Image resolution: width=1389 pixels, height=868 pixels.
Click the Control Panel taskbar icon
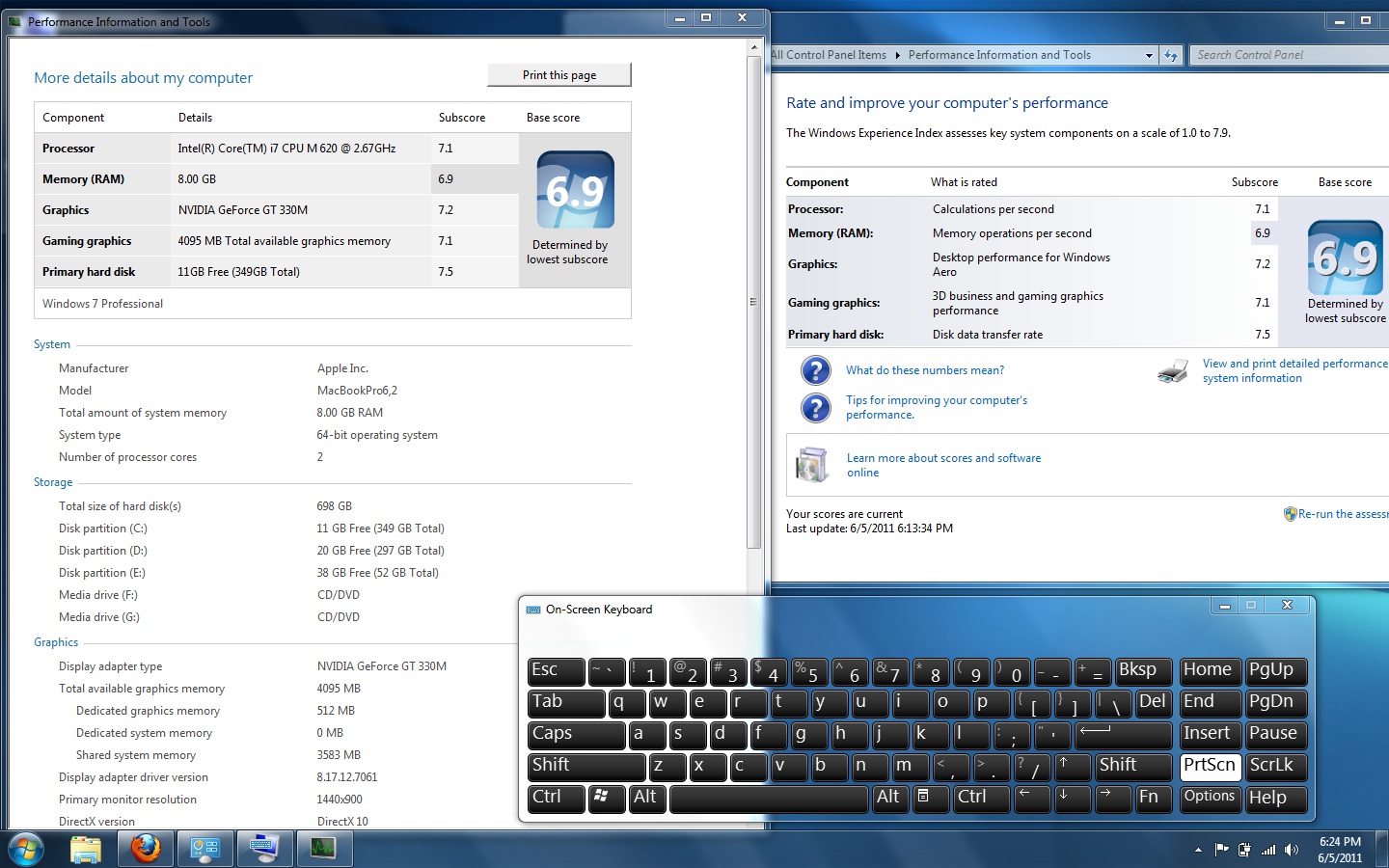[x=205, y=849]
